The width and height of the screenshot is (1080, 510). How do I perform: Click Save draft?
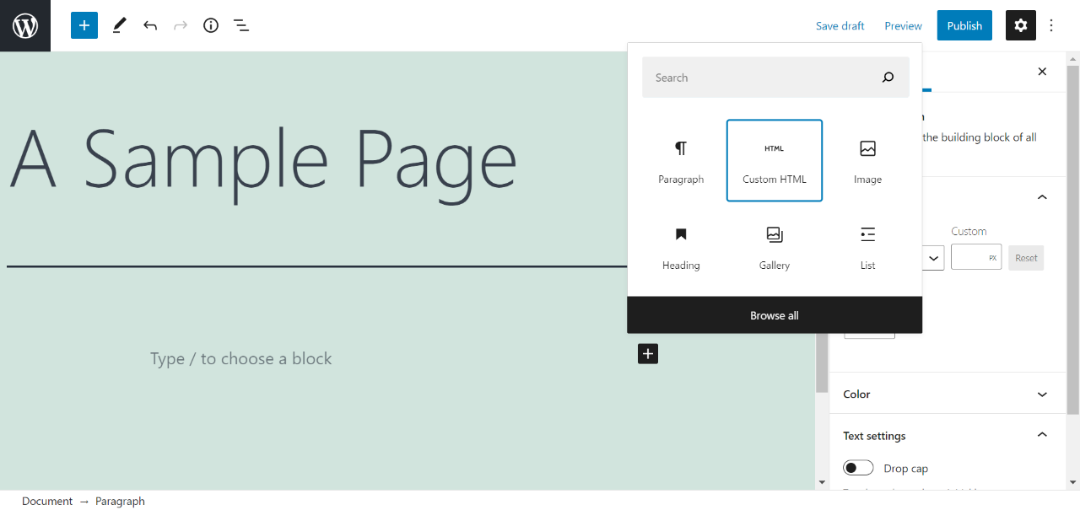click(840, 26)
